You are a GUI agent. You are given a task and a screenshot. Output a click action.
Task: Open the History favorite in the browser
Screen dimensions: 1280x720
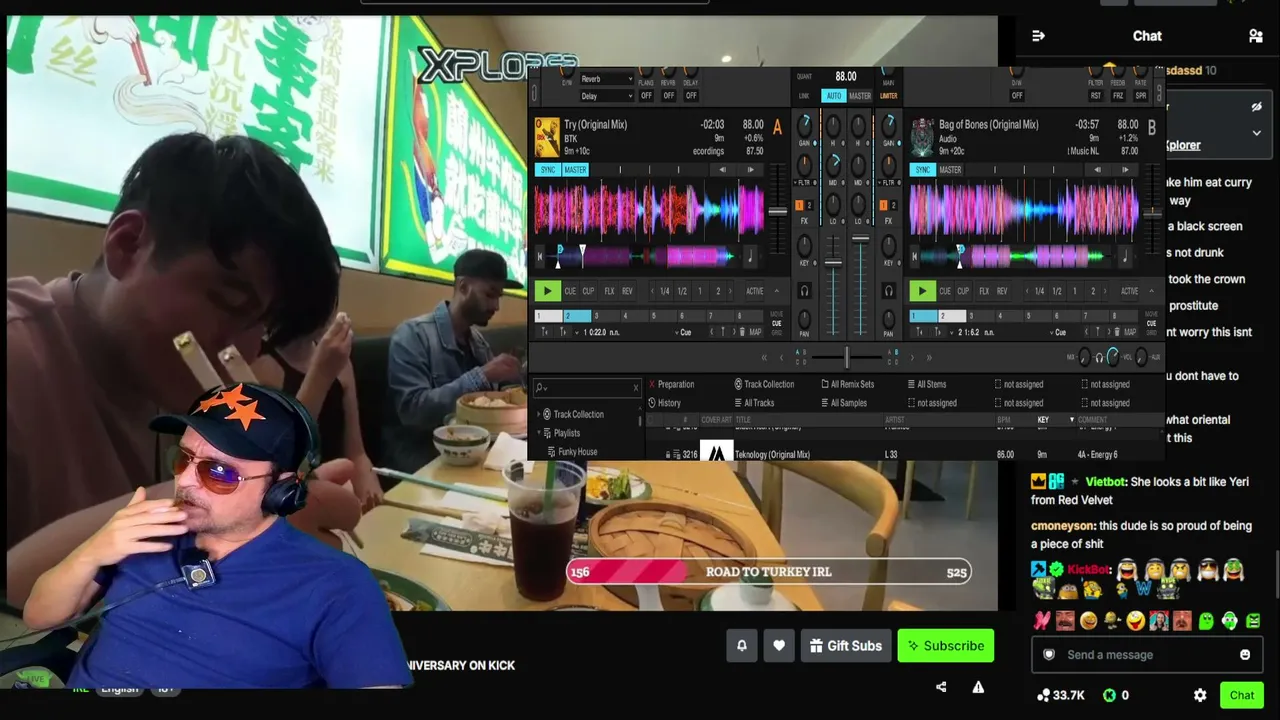point(665,403)
